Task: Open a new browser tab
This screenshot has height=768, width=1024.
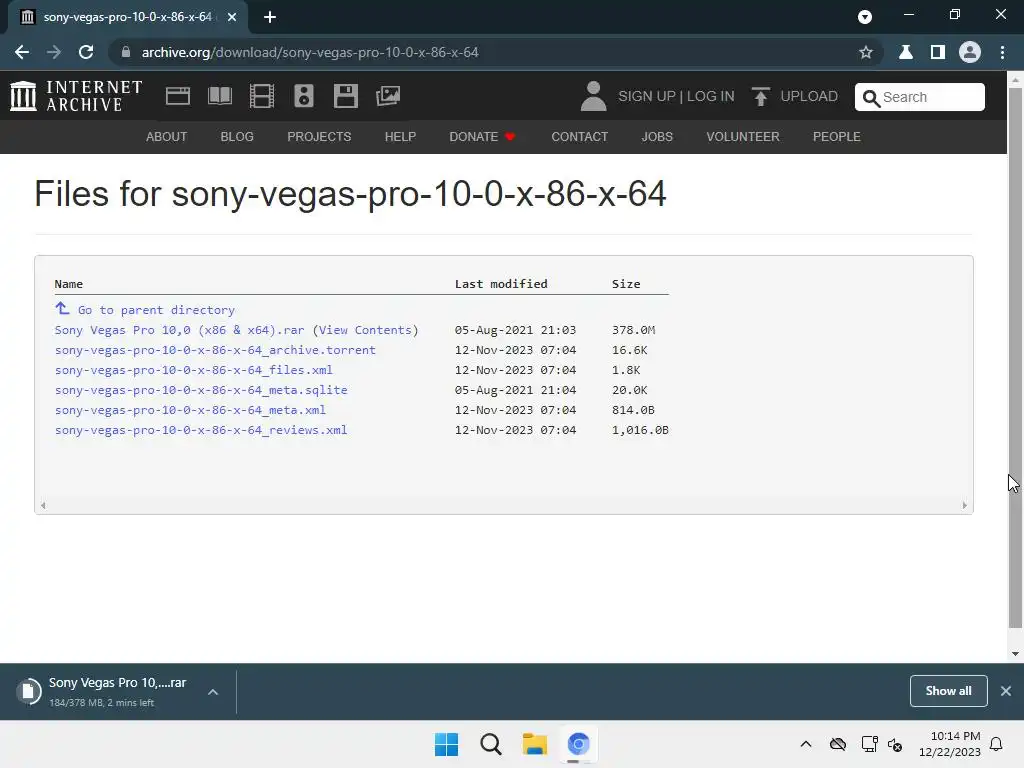Action: pyautogui.click(x=270, y=17)
